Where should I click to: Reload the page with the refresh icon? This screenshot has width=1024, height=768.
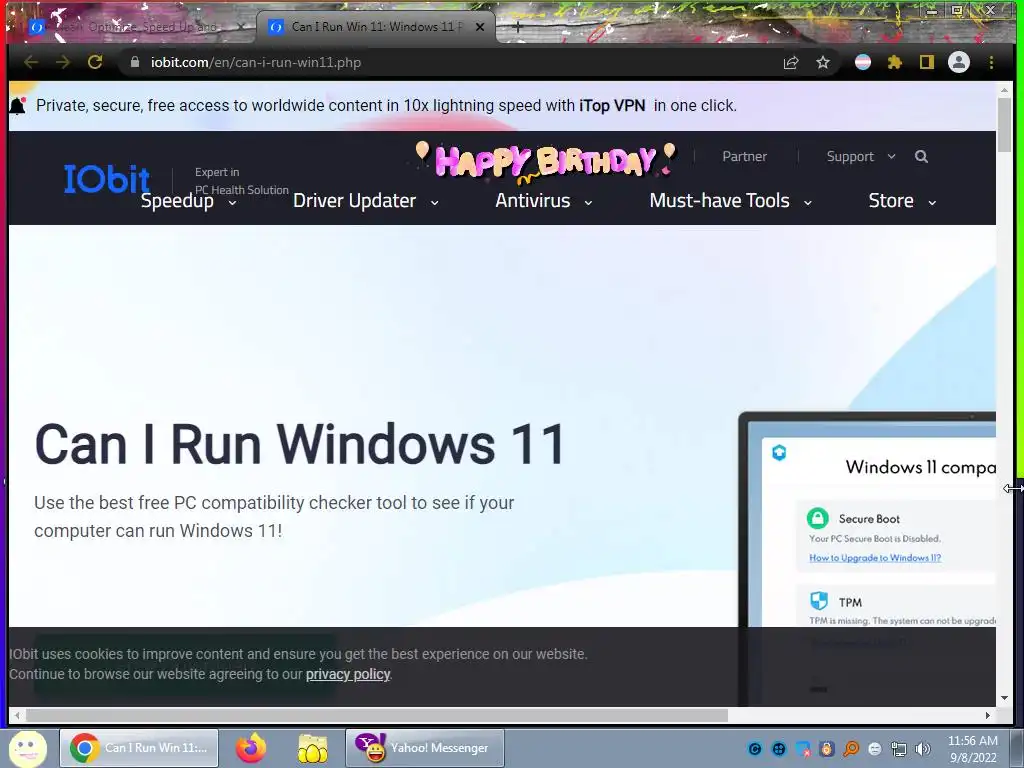pos(95,62)
